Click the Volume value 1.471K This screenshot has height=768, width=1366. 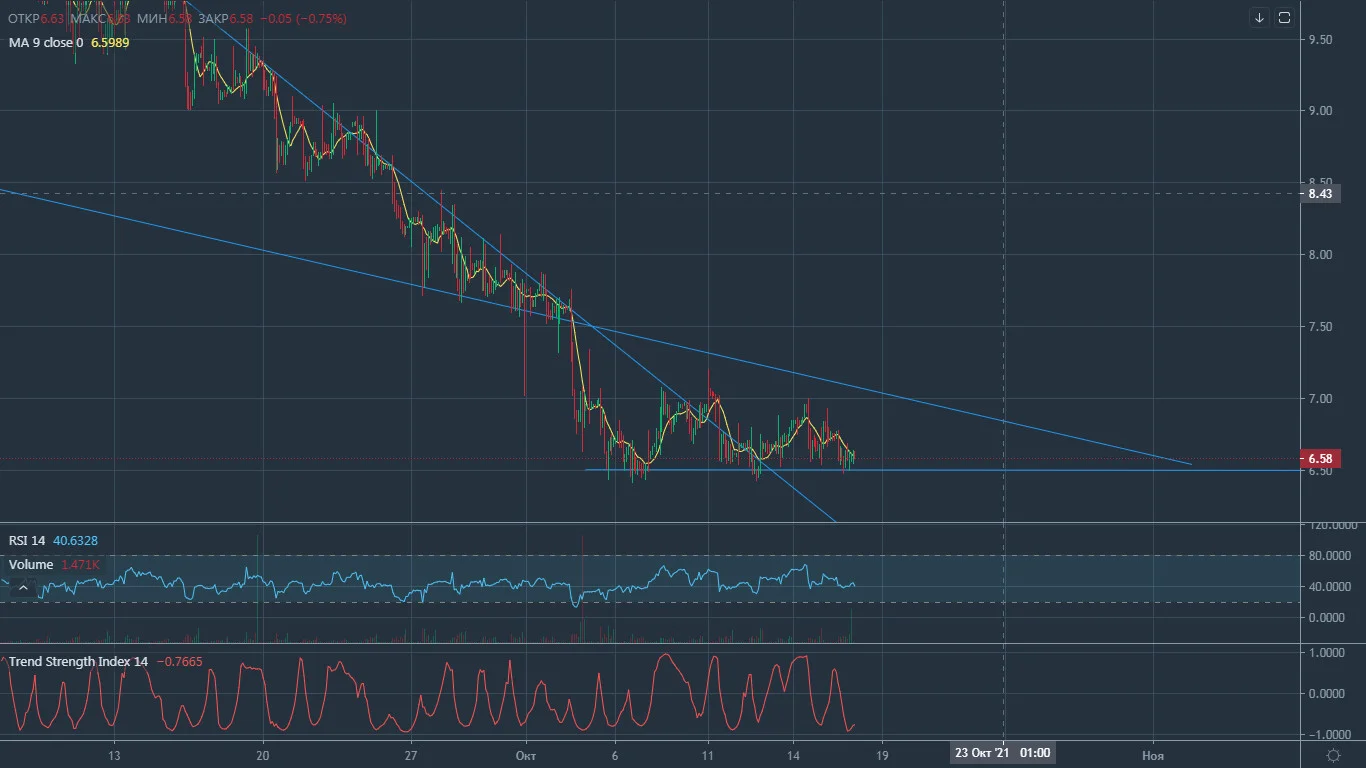[x=80, y=565]
